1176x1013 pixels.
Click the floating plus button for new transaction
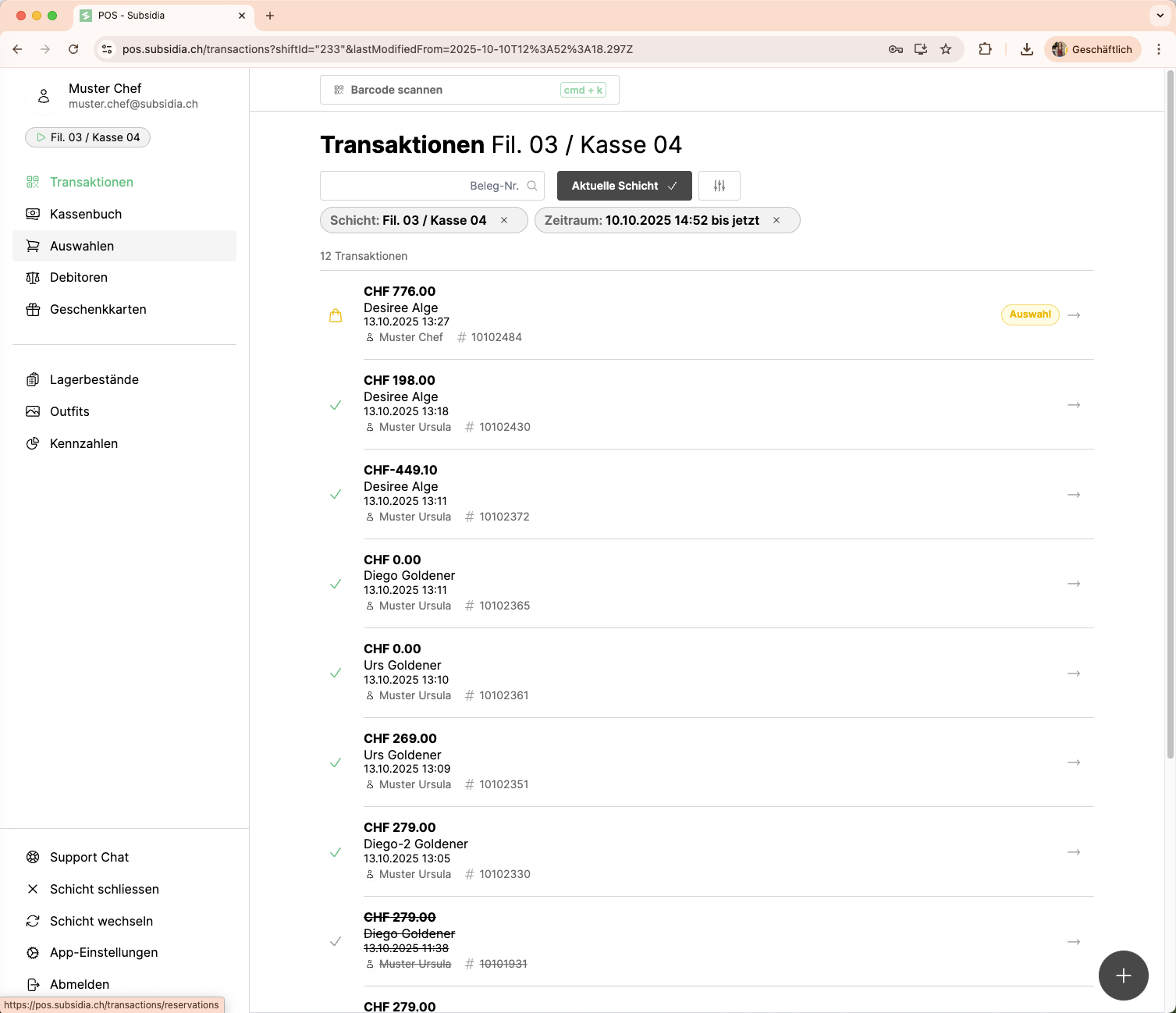pyautogui.click(x=1123, y=976)
